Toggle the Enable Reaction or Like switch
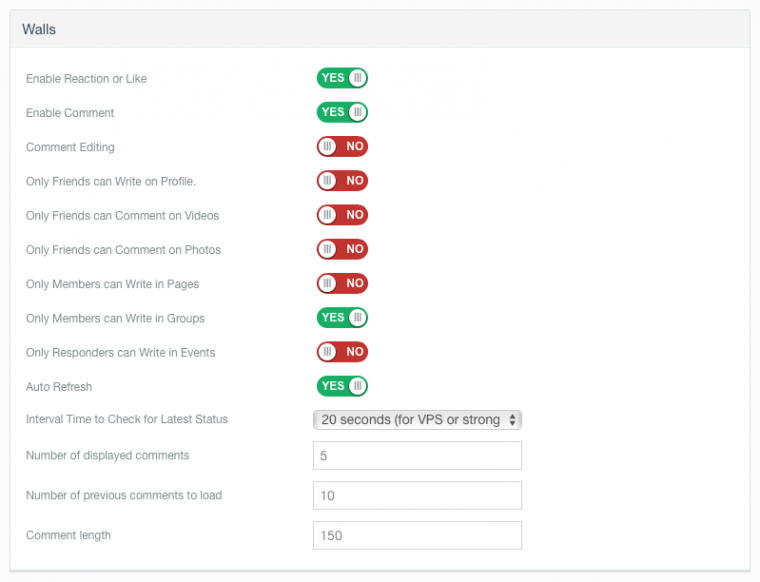Screen dimensions: 760x582 click(x=342, y=78)
